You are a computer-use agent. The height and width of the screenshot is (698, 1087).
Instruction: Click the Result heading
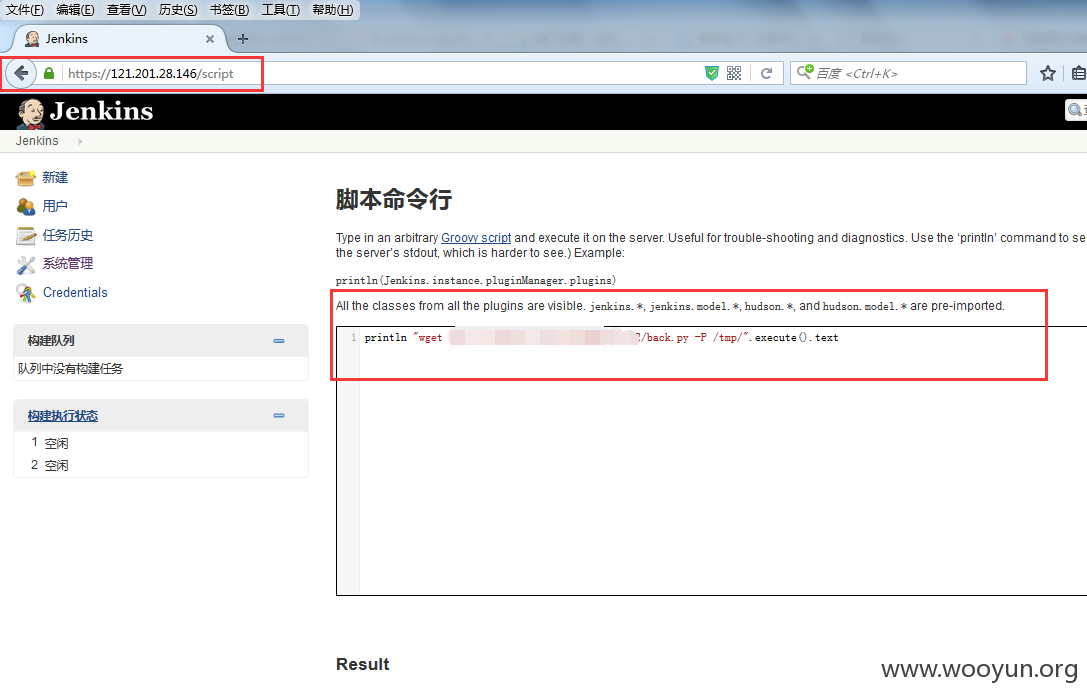[x=363, y=664]
